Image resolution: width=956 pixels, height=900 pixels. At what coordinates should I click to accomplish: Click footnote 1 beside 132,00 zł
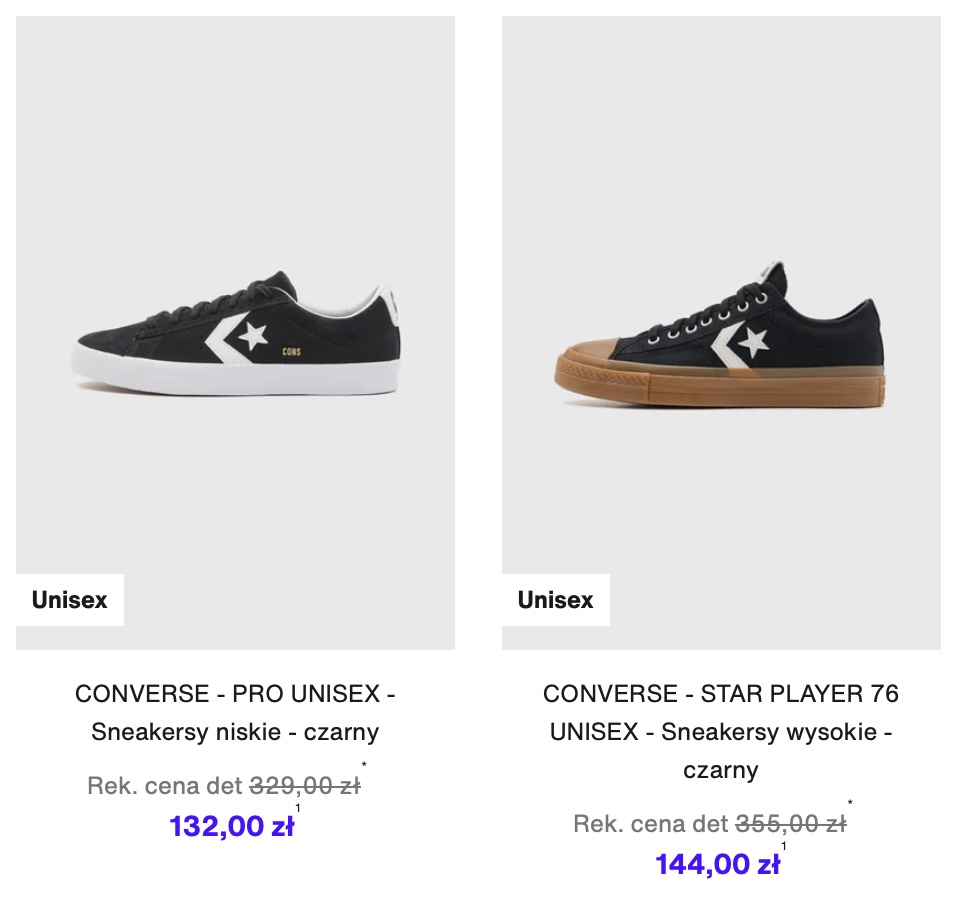coord(298,808)
